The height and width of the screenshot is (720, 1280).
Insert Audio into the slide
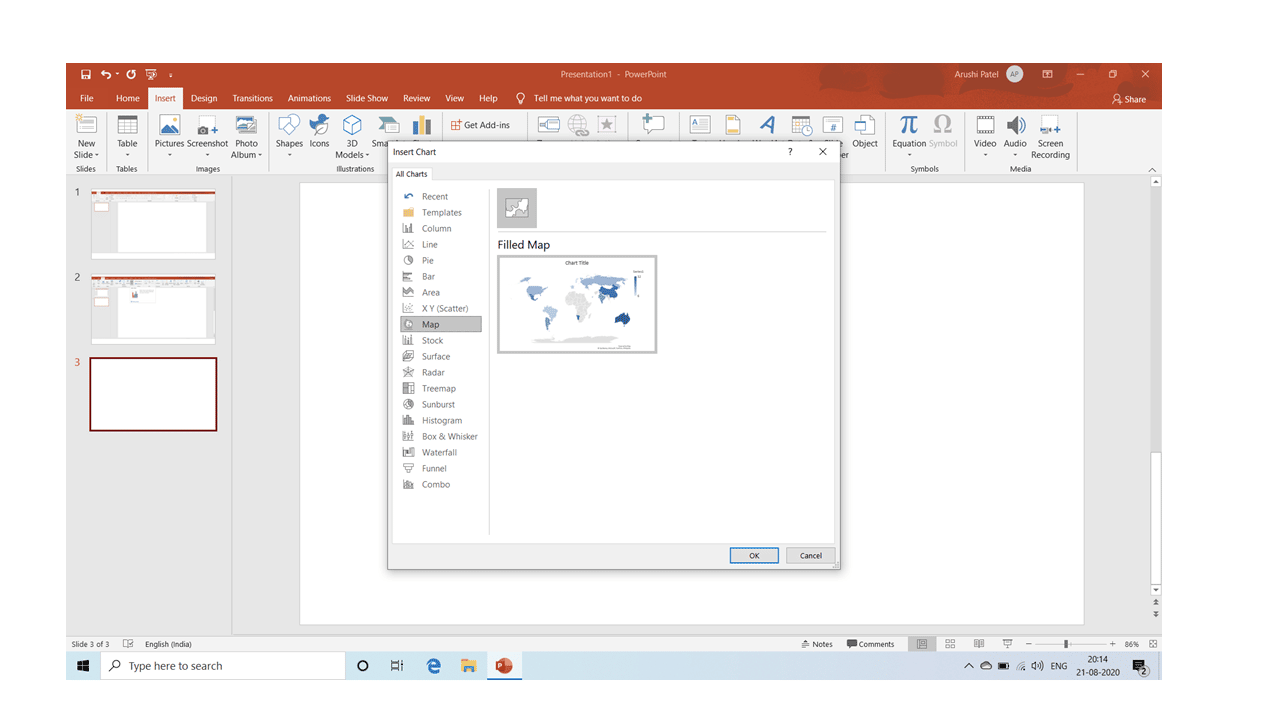[x=1015, y=130]
